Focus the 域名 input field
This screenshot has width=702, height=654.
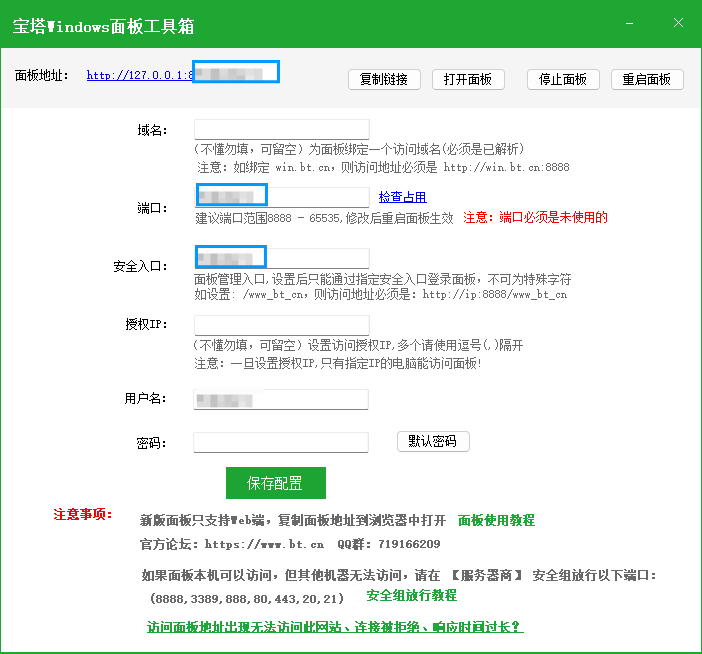[x=282, y=129]
